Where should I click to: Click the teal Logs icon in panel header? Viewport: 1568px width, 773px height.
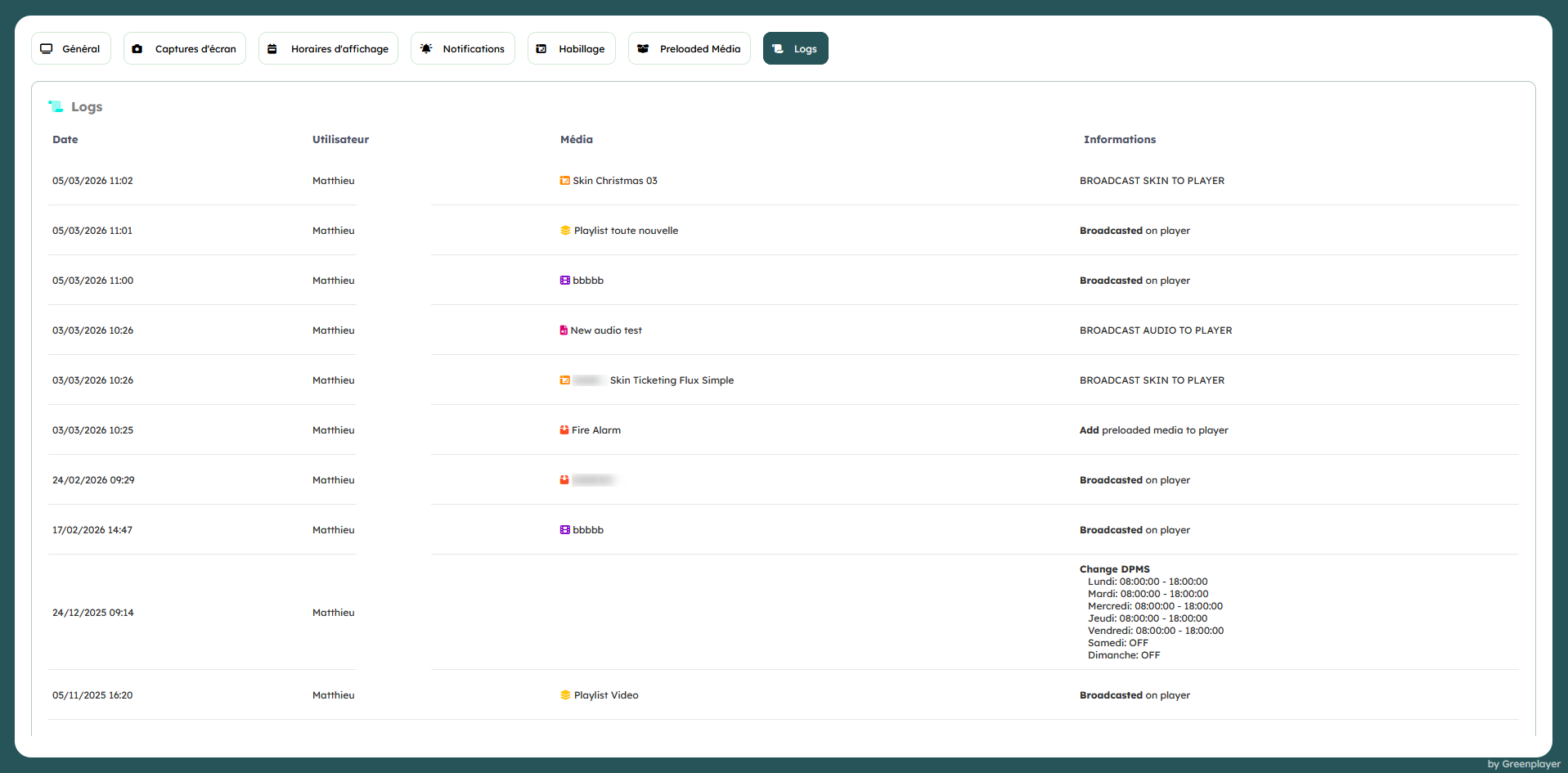point(56,106)
